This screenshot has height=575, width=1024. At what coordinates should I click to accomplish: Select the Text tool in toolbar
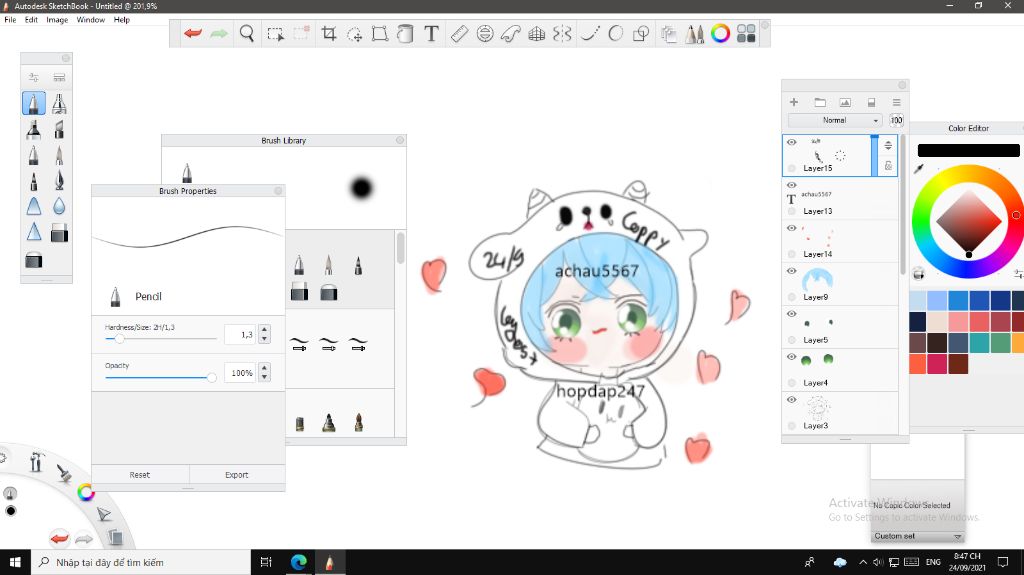pyautogui.click(x=431, y=33)
